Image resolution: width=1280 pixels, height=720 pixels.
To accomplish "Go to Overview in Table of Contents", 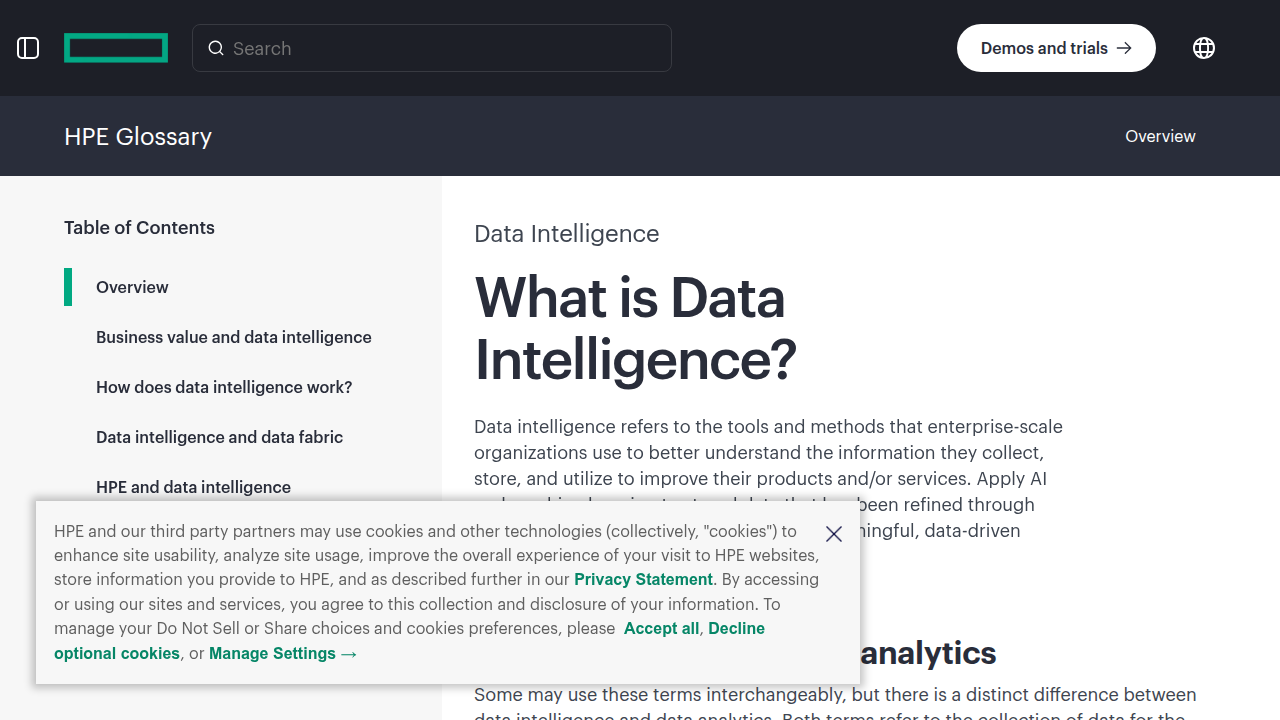I will 132,287.
